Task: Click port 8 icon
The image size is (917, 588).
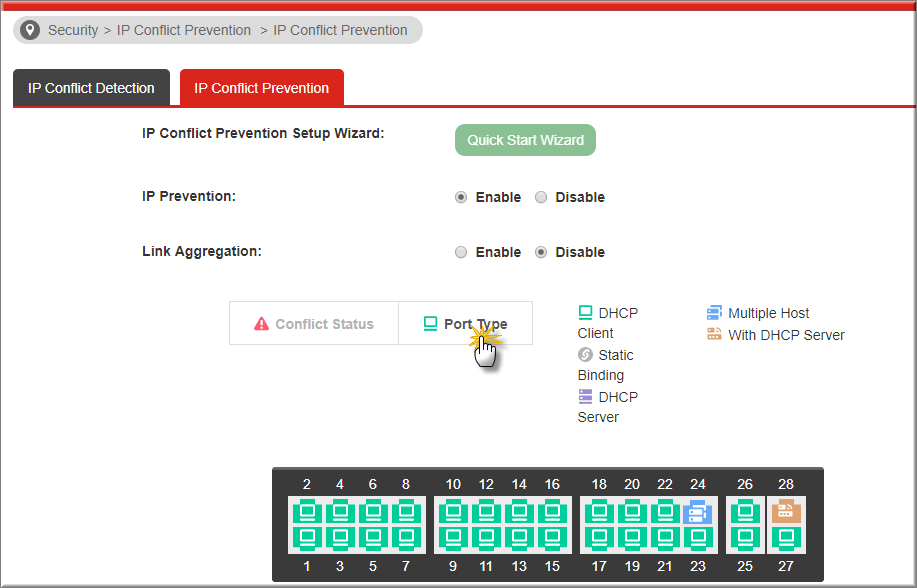Action: (x=406, y=513)
